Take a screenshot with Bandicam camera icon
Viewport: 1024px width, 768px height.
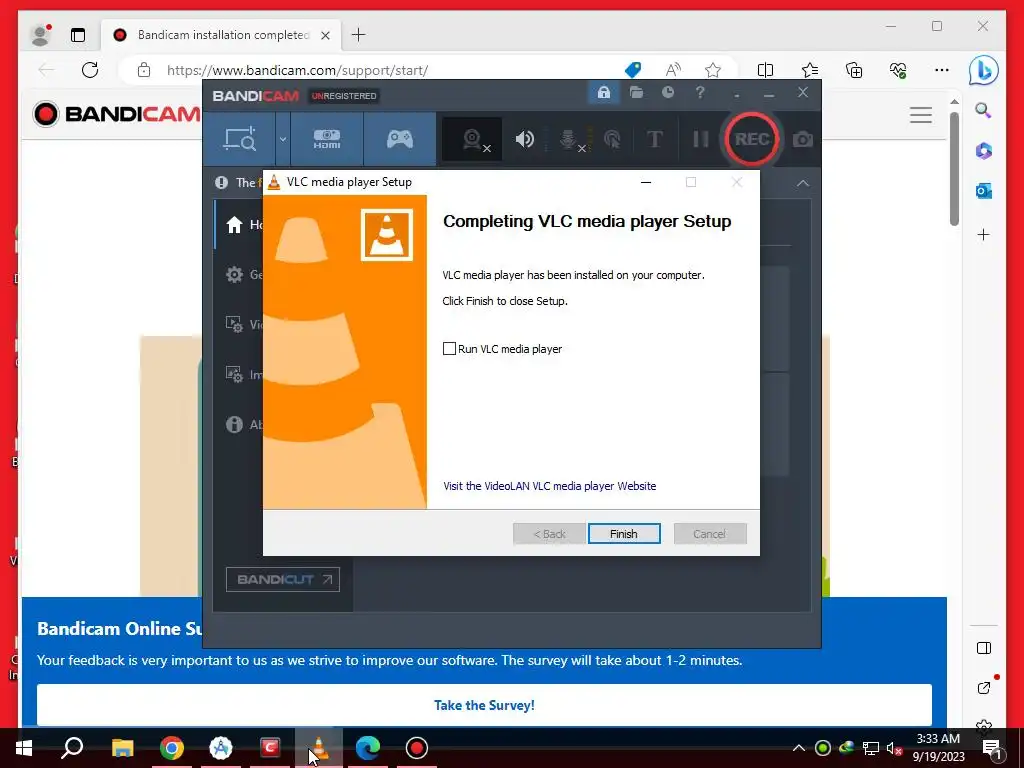(x=803, y=139)
